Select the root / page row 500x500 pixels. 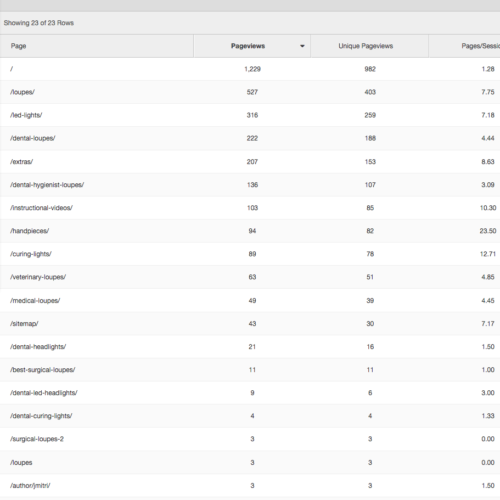pos(250,69)
